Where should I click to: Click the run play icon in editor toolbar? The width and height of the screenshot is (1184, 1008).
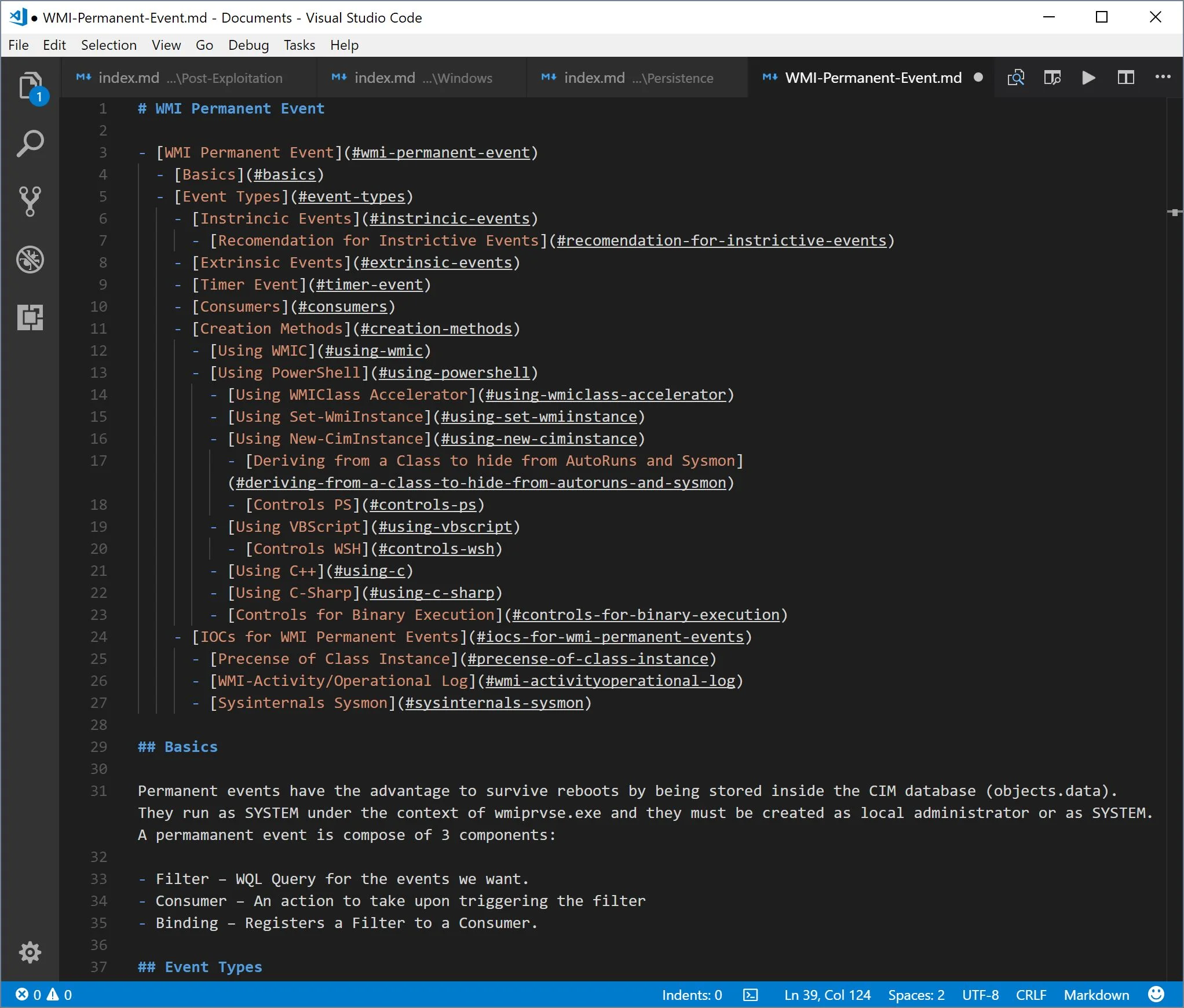(1088, 78)
